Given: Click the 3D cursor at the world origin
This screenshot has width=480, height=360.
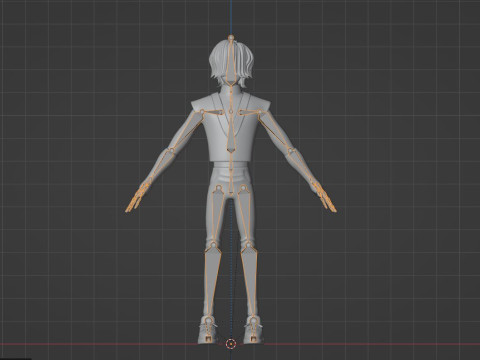Looking at the screenshot, I should (x=231, y=344).
